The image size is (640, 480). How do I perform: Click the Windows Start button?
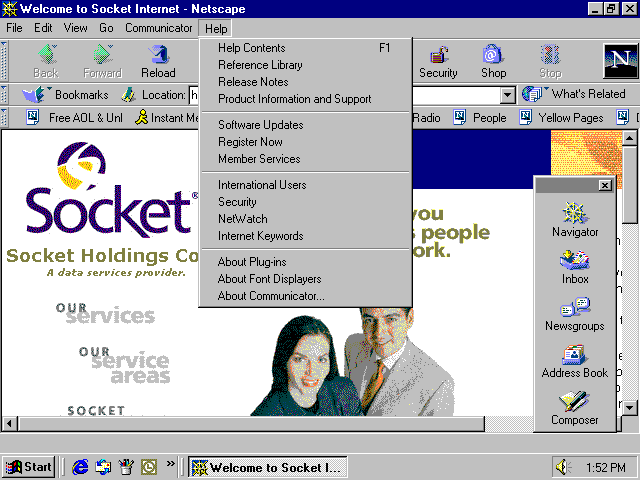pos(29,467)
